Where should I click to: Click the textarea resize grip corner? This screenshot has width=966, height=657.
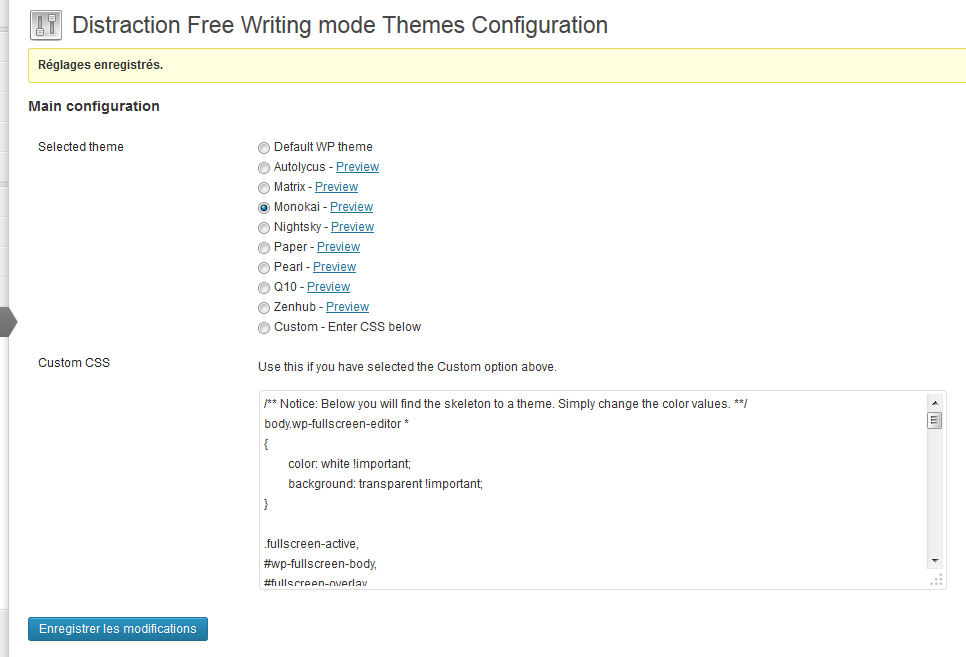(x=936, y=580)
